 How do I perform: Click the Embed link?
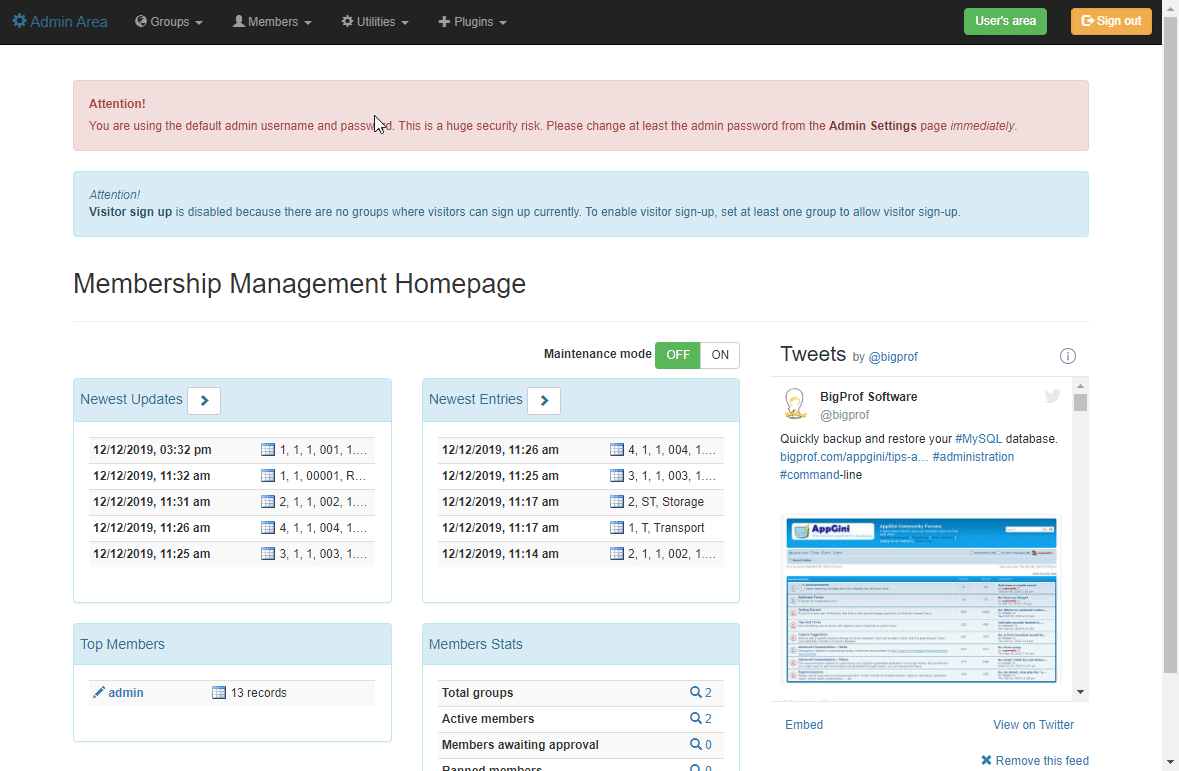tap(804, 724)
